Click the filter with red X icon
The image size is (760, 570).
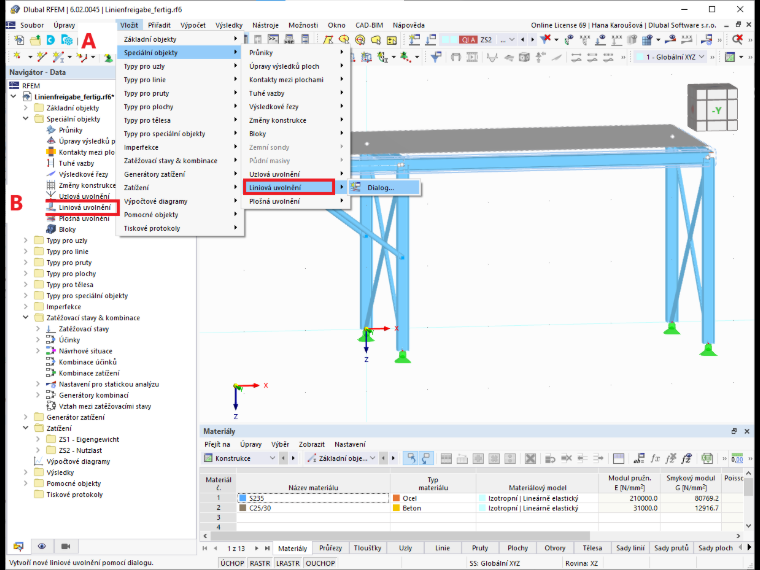click(546, 39)
